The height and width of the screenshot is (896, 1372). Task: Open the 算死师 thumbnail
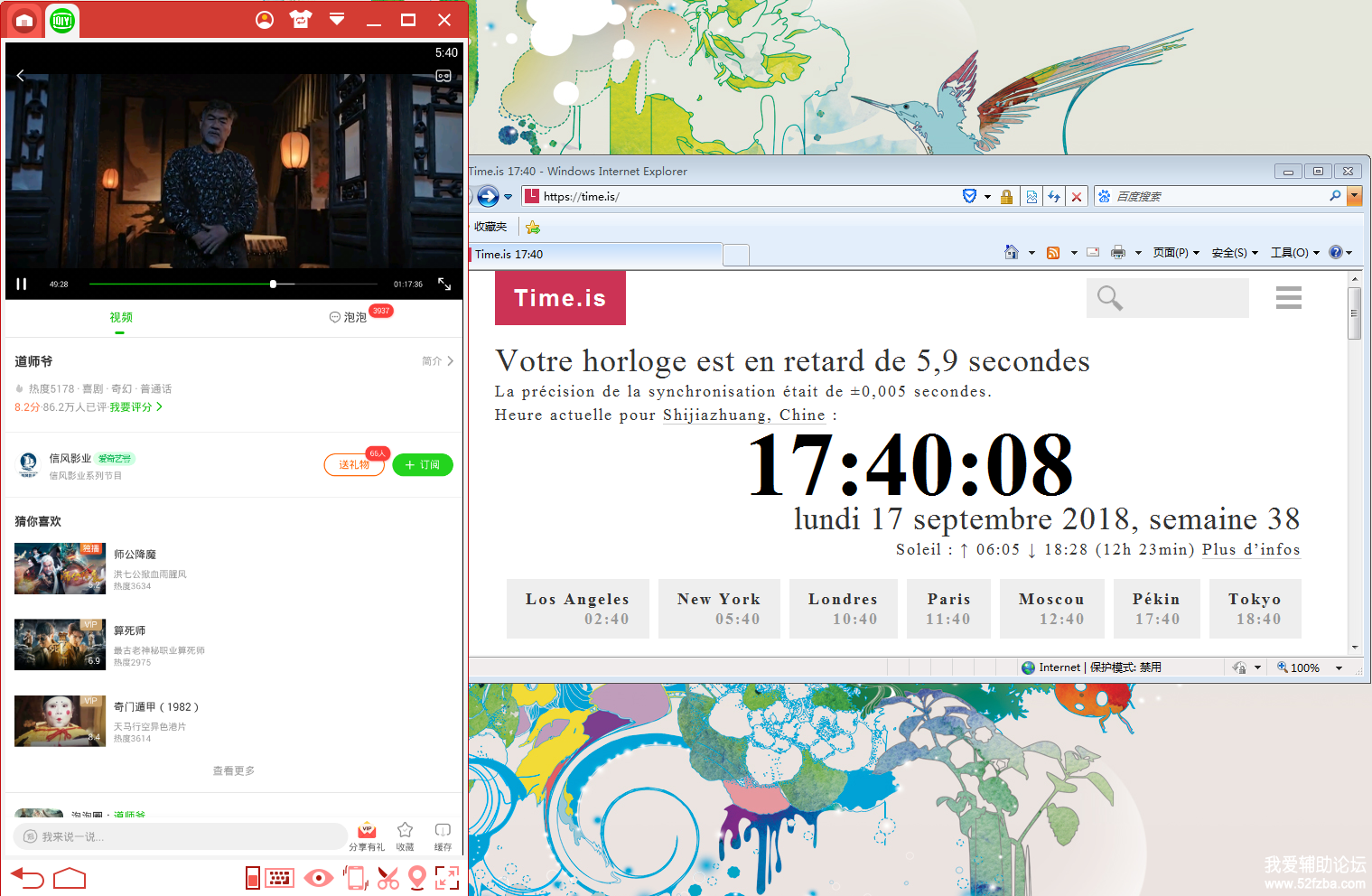pos(61,644)
